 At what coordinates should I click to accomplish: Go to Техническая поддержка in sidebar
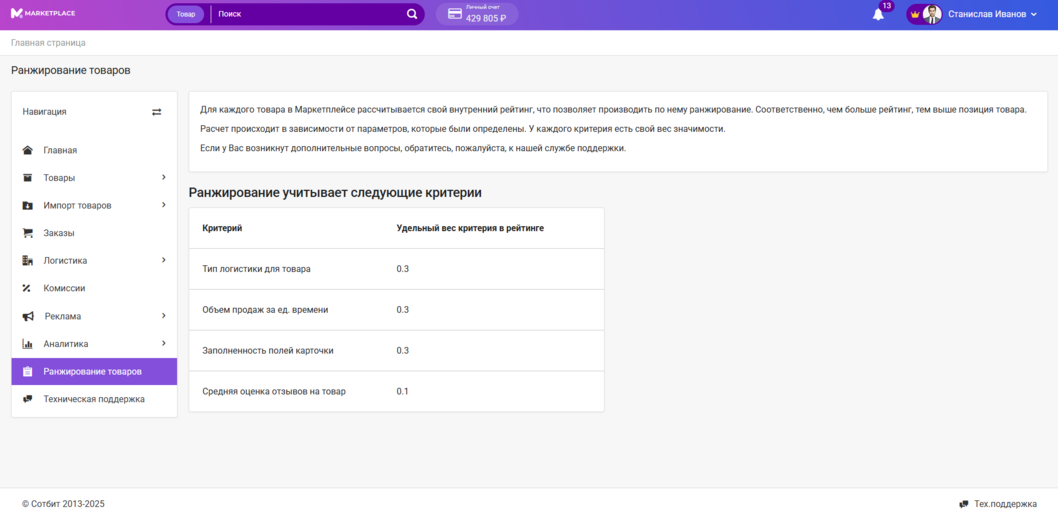93,399
